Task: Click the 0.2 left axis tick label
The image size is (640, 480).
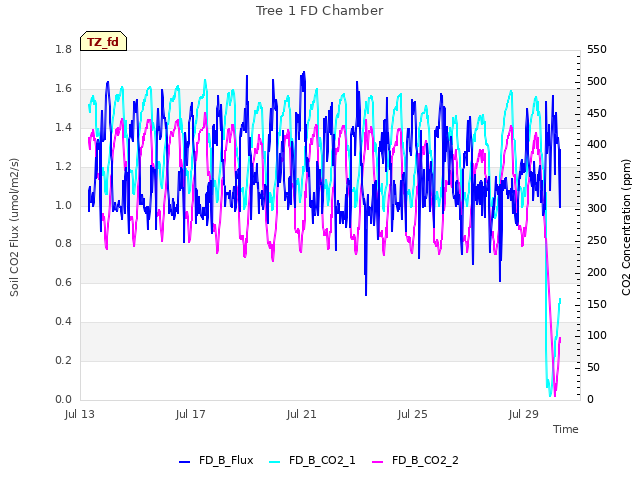Action: 64,360
